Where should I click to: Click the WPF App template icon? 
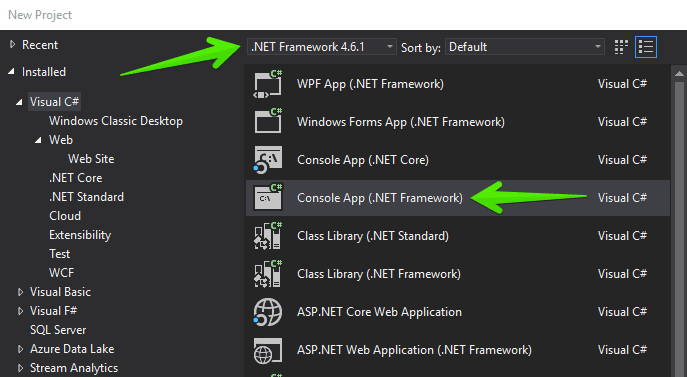point(268,84)
